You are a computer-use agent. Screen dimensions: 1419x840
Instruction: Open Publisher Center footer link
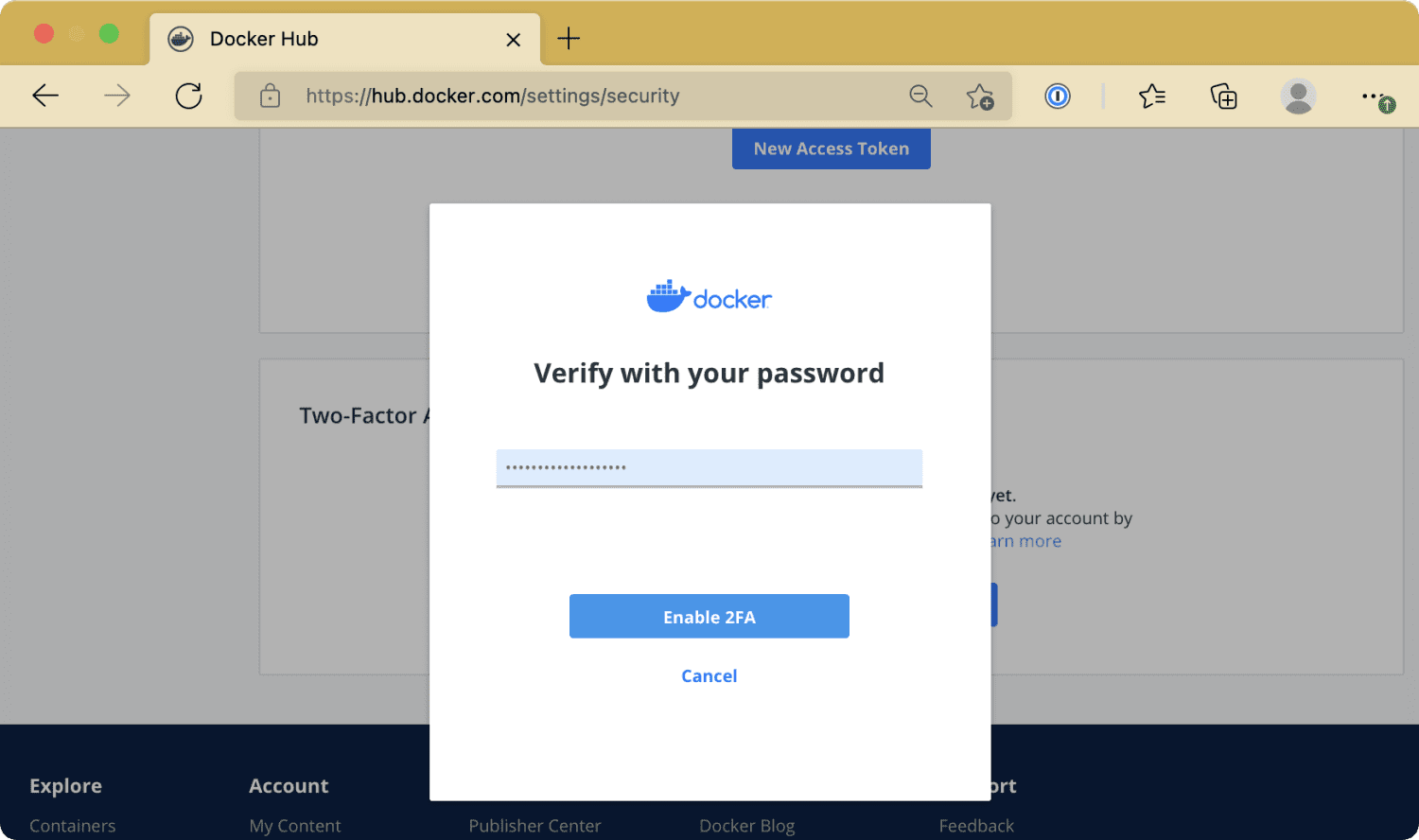coord(534,826)
